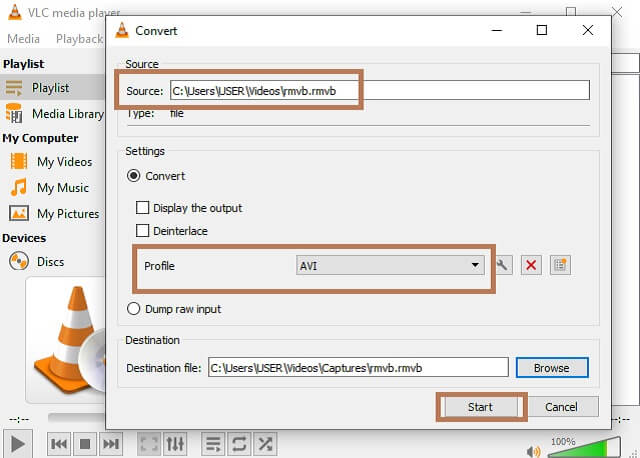This screenshot has height=458, width=640.
Task: Click the Source path input field
Action: pos(380,90)
